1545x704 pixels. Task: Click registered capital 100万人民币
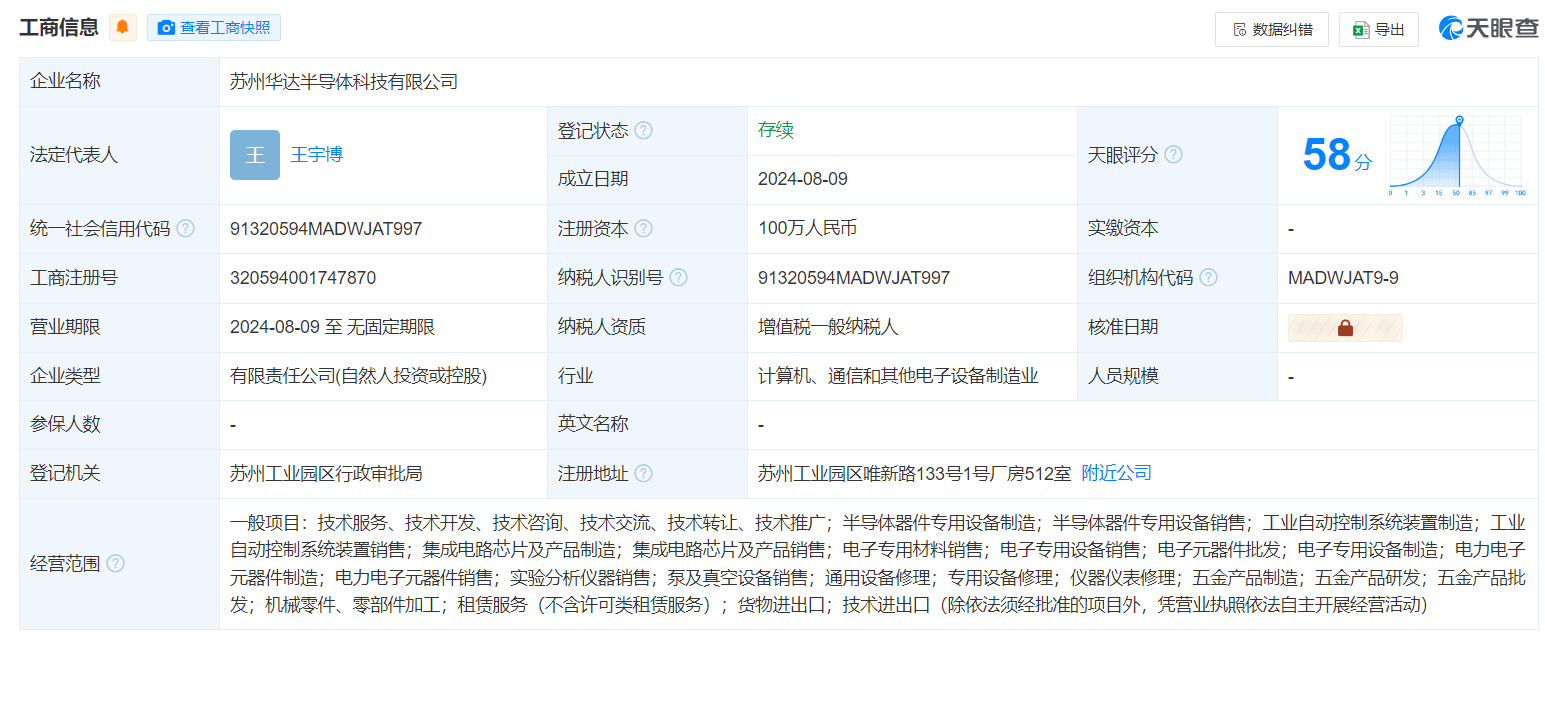click(x=808, y=229)
